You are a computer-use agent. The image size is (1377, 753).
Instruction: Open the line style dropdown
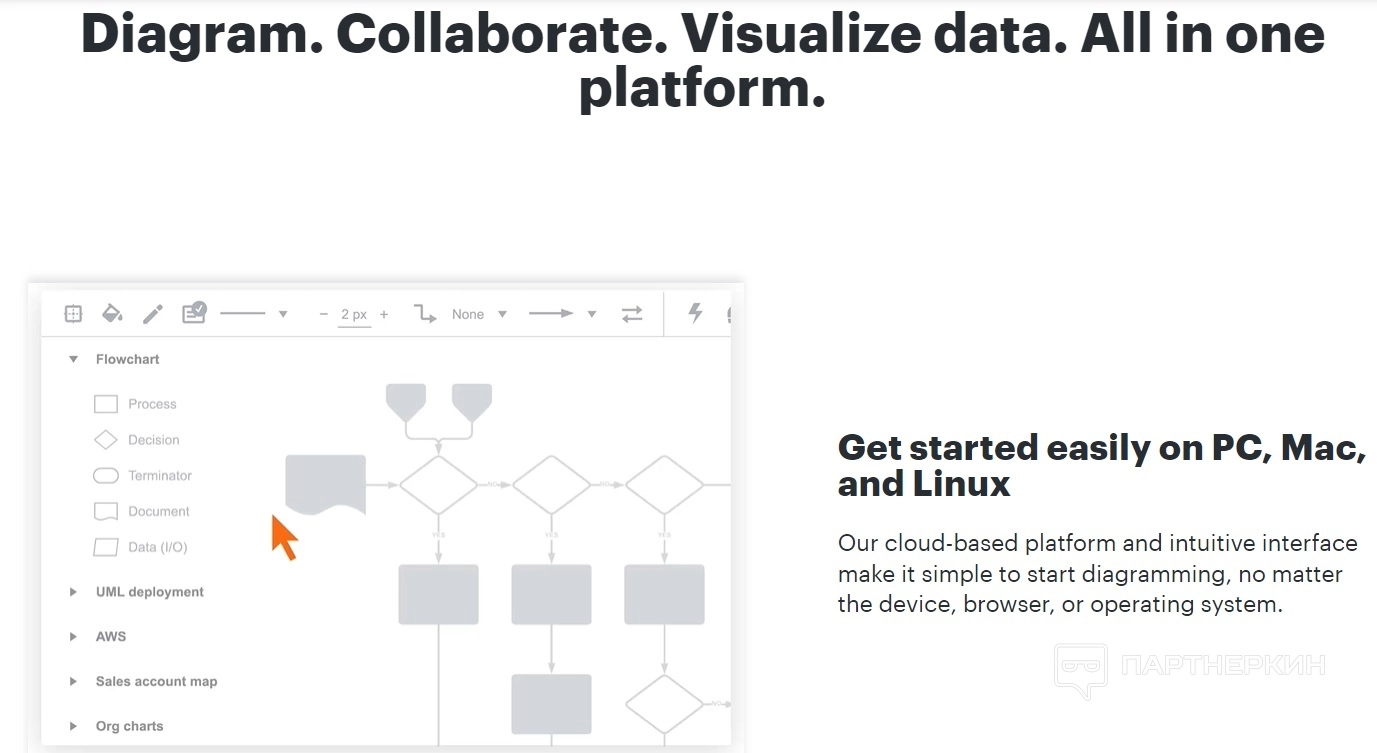(283, 314)
